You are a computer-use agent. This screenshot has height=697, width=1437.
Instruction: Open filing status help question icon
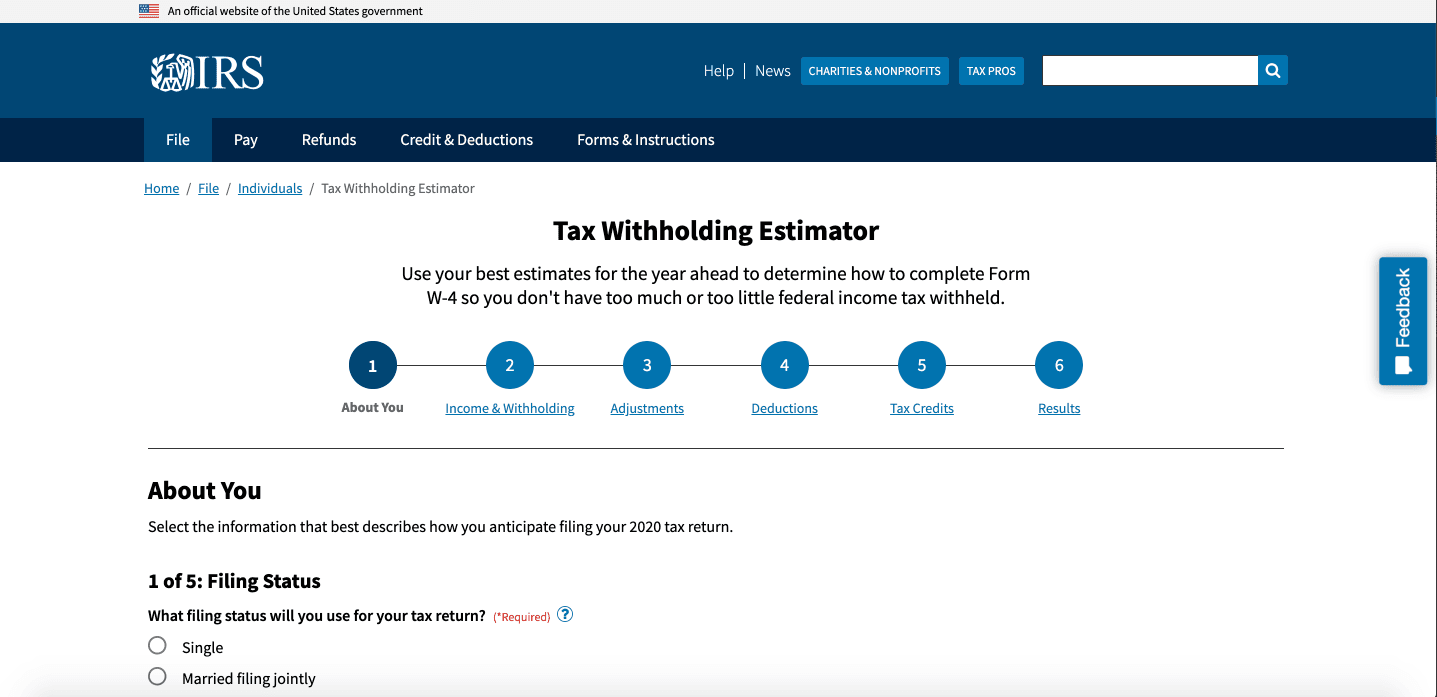pos(565,615)
